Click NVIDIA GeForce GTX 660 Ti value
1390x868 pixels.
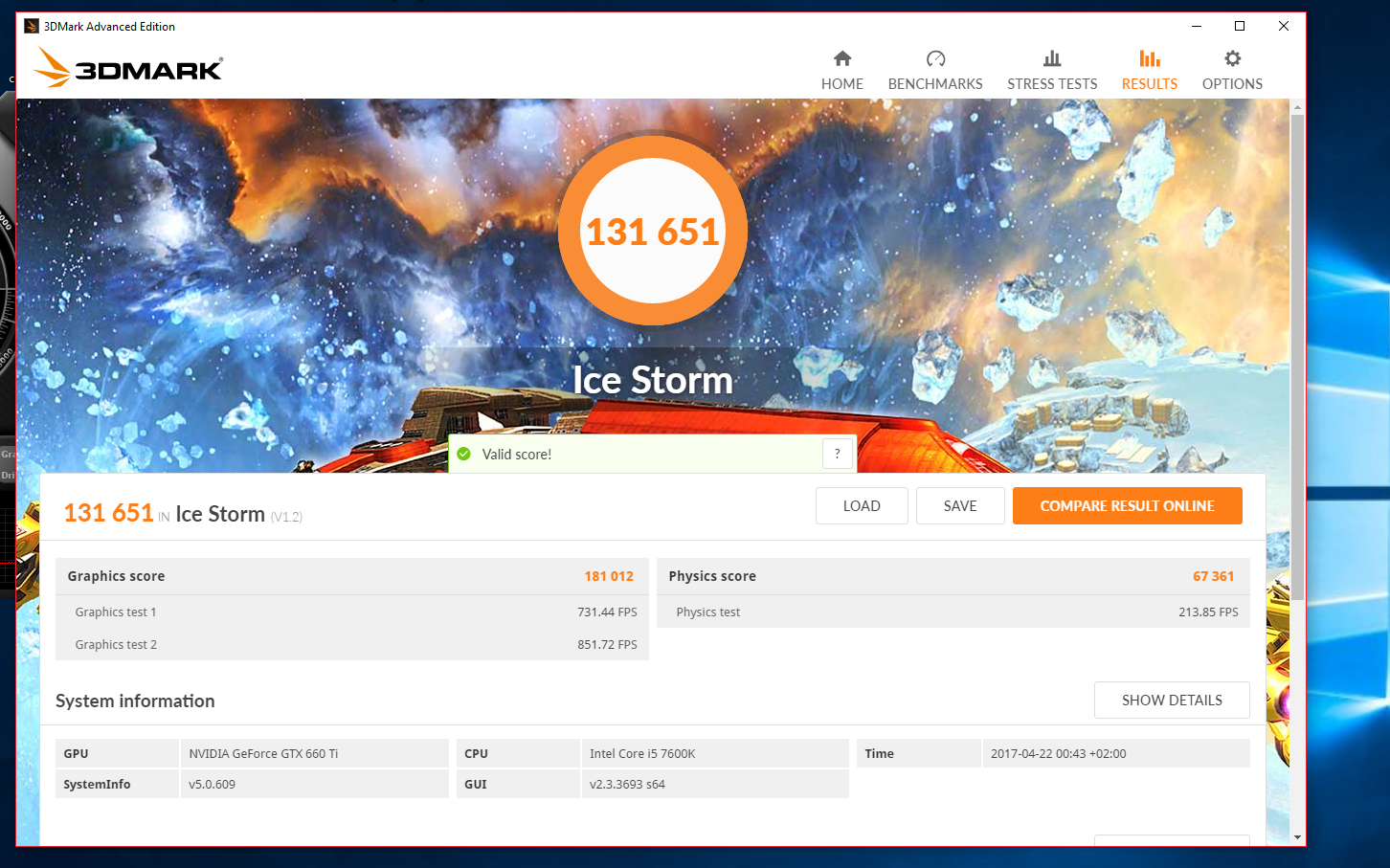pos(263,754)
